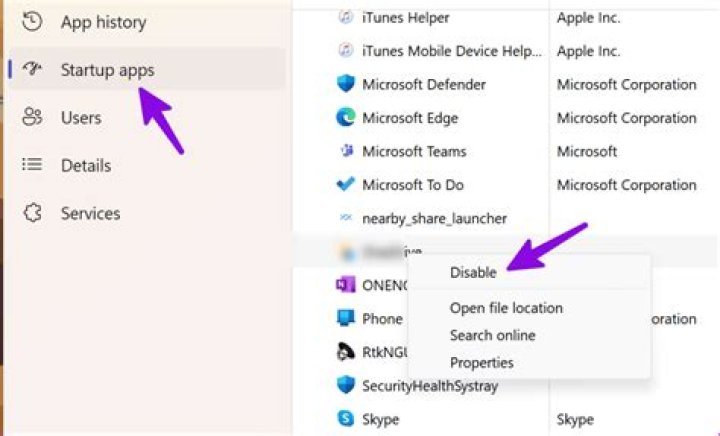Click the Services puzzle icon
Viewport: 720px width, 436px height.
pos(32,212)
